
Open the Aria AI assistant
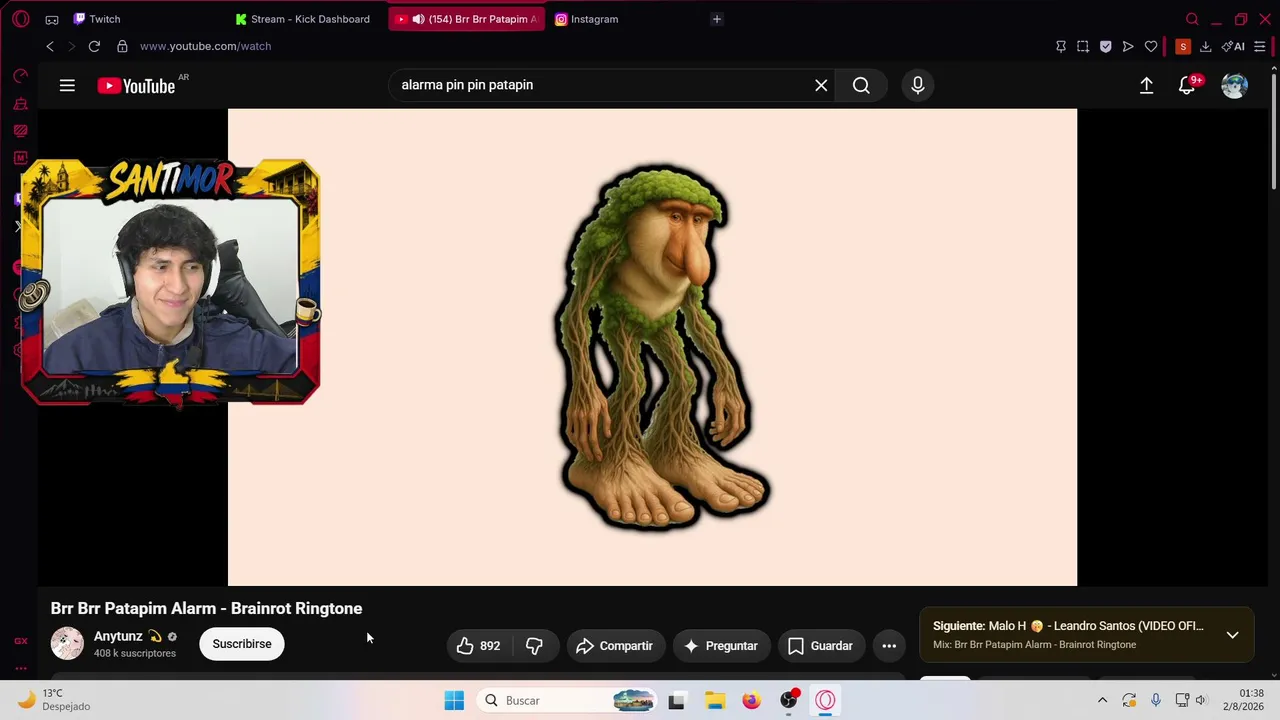(x=1233, y=46)
